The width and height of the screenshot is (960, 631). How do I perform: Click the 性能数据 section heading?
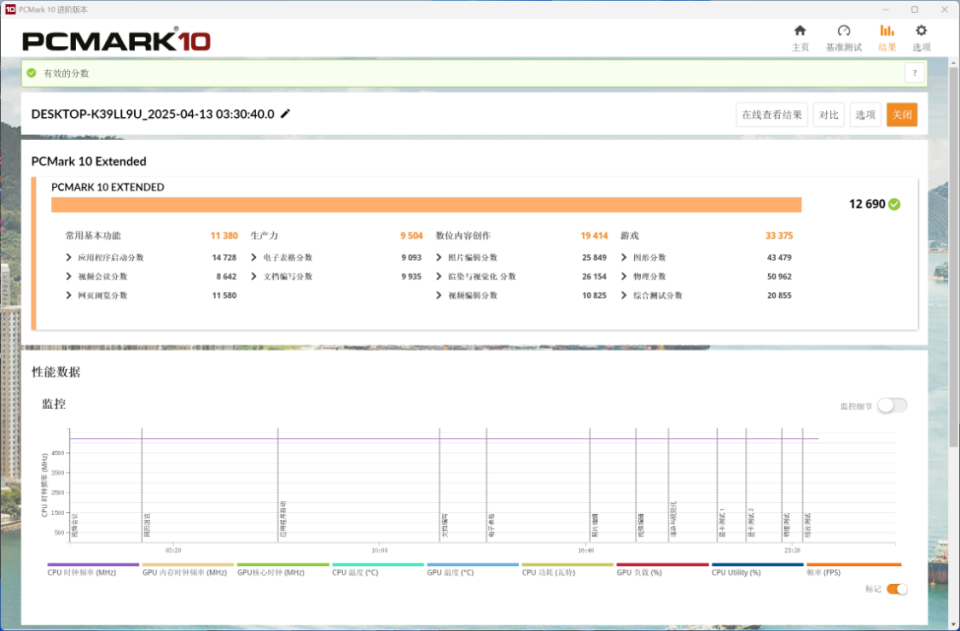coord(56,372)
